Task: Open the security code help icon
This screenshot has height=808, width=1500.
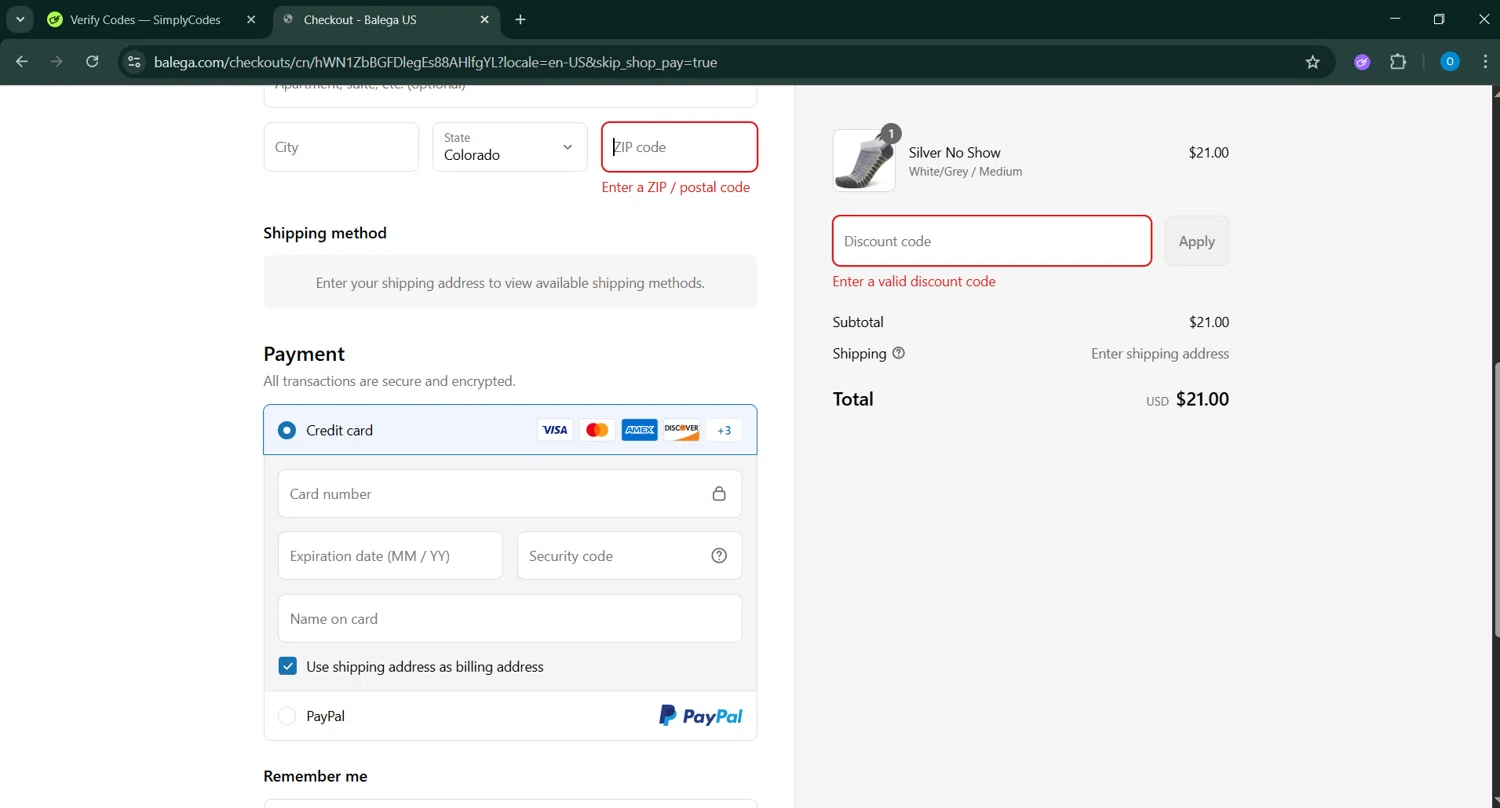Action: [x=719, y=556]
